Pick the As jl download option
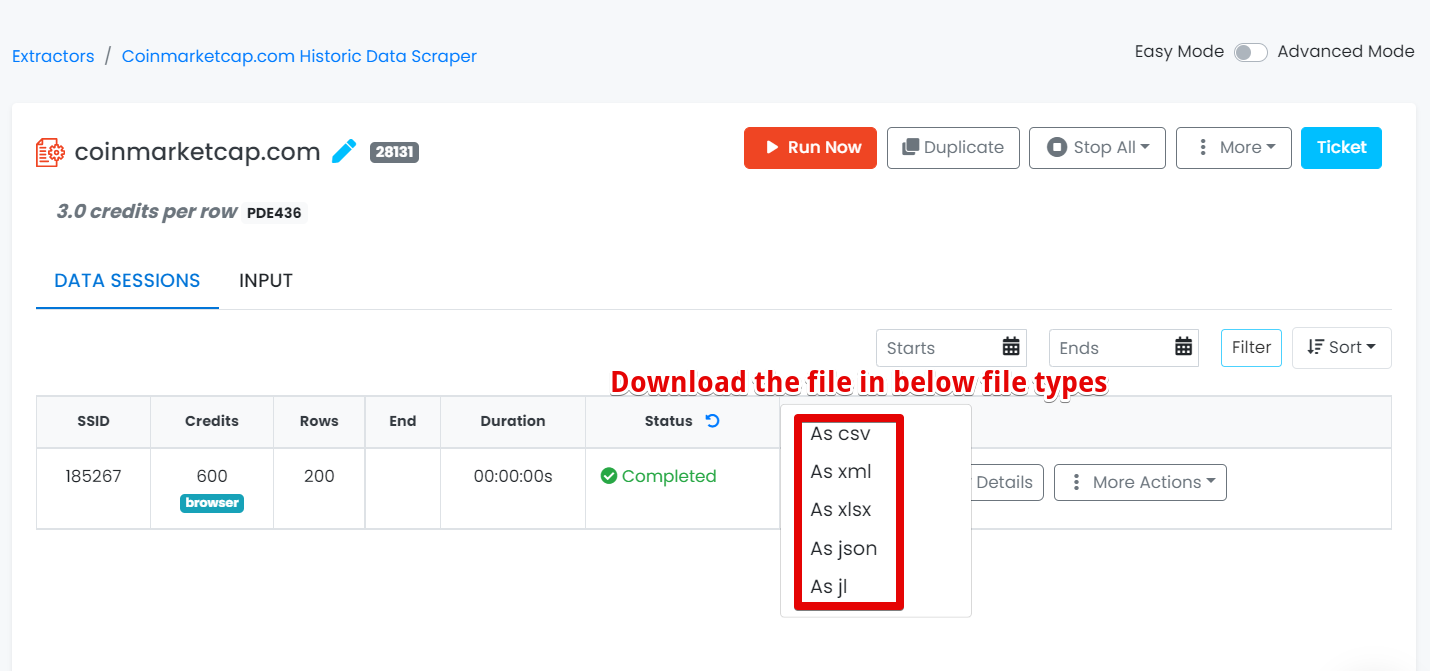This screenshot has width=1430, height=671. (829, 586)
